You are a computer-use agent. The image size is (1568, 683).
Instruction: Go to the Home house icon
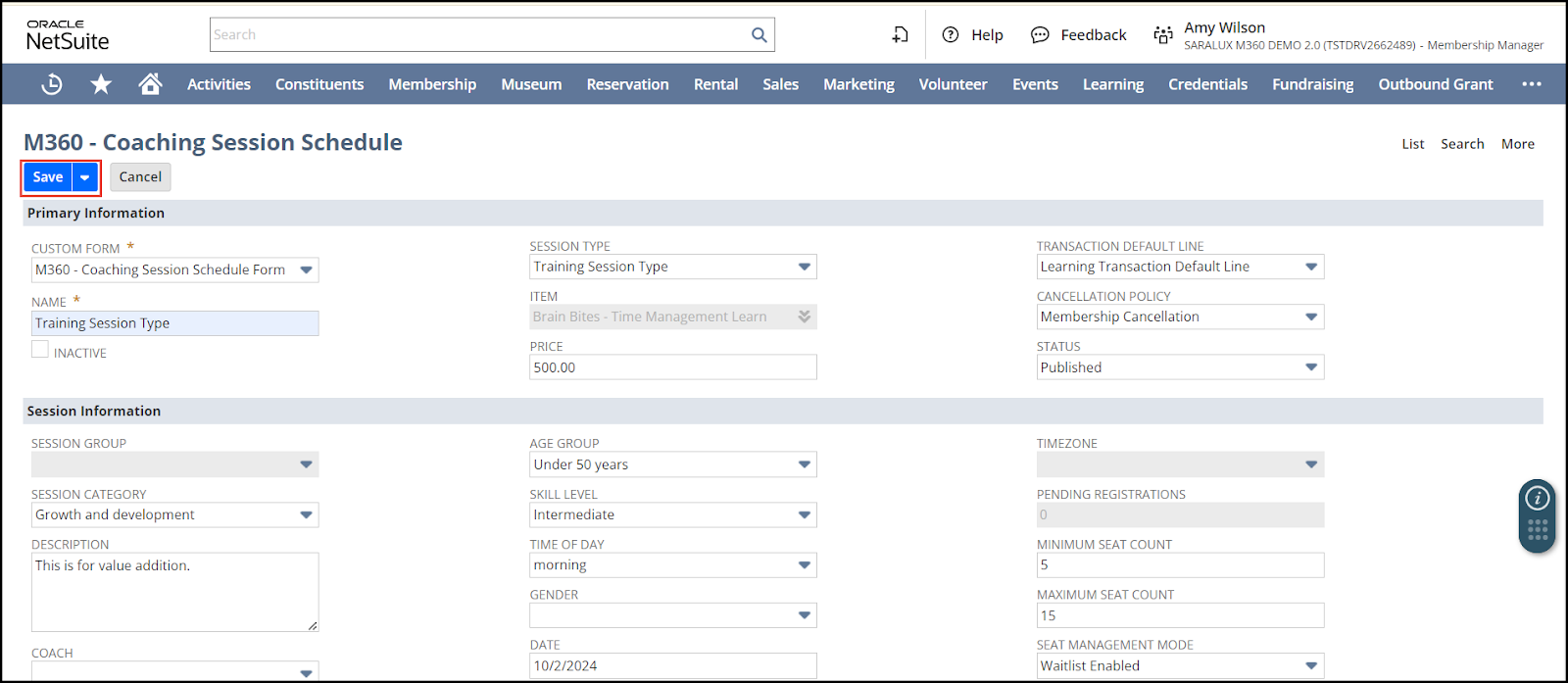150,84
